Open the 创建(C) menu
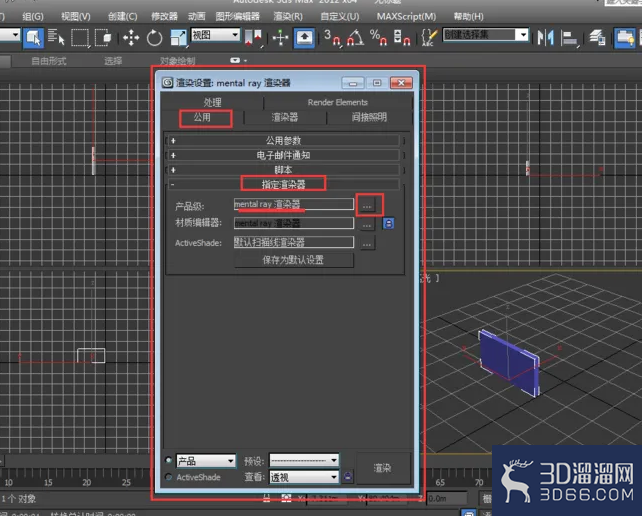642x516 pixels. coord(122,16)
